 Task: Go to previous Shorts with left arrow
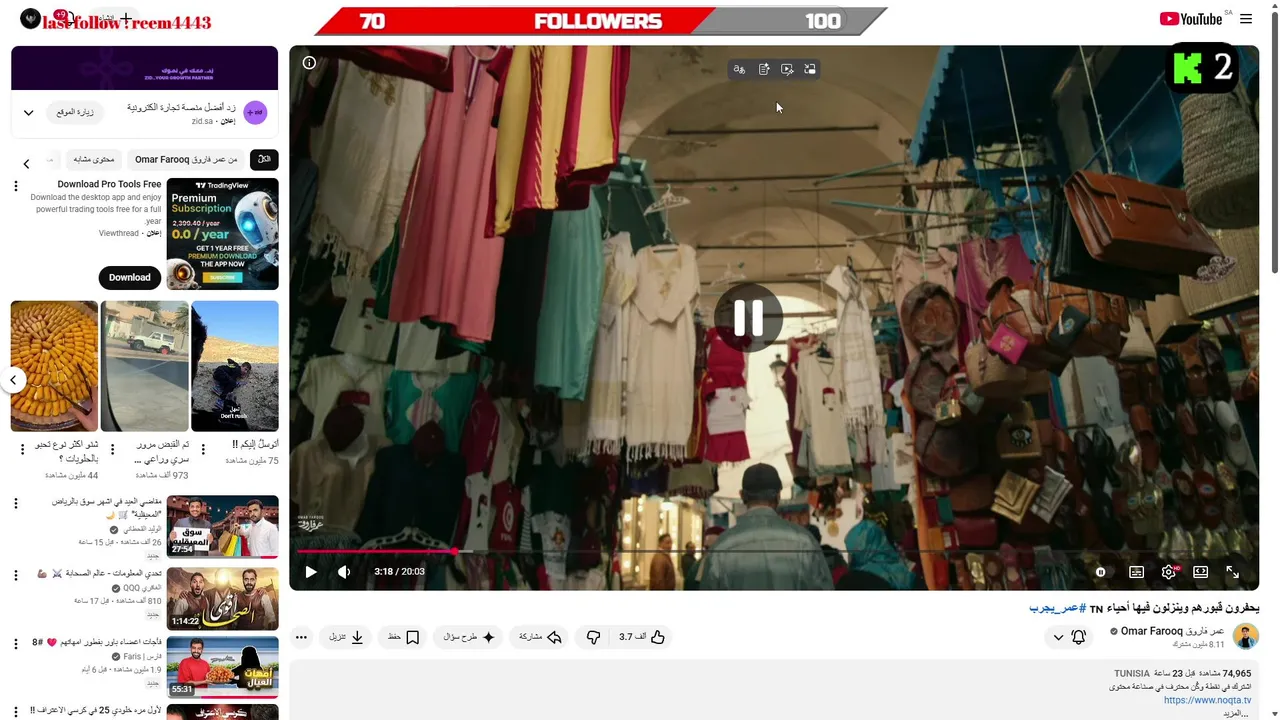click(x=13, y=380)
